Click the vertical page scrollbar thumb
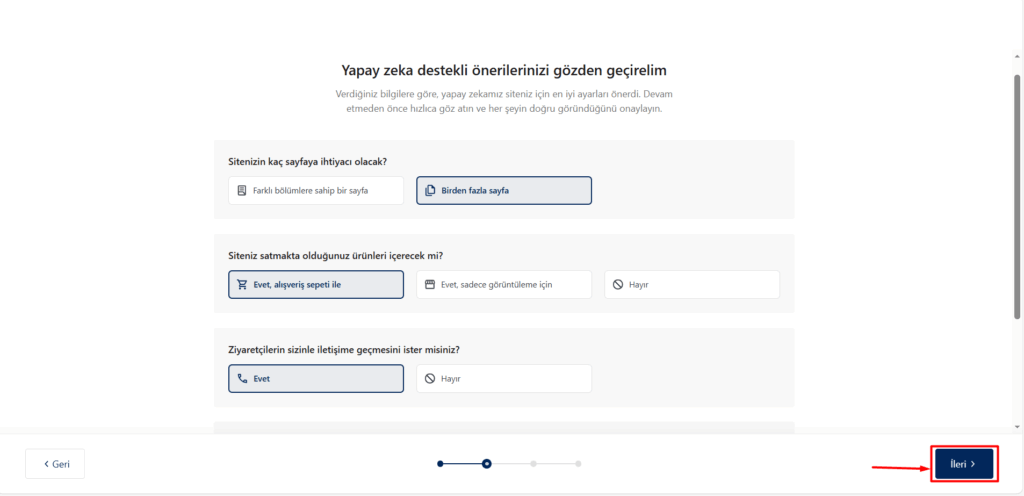 [x=1017, y=196]
